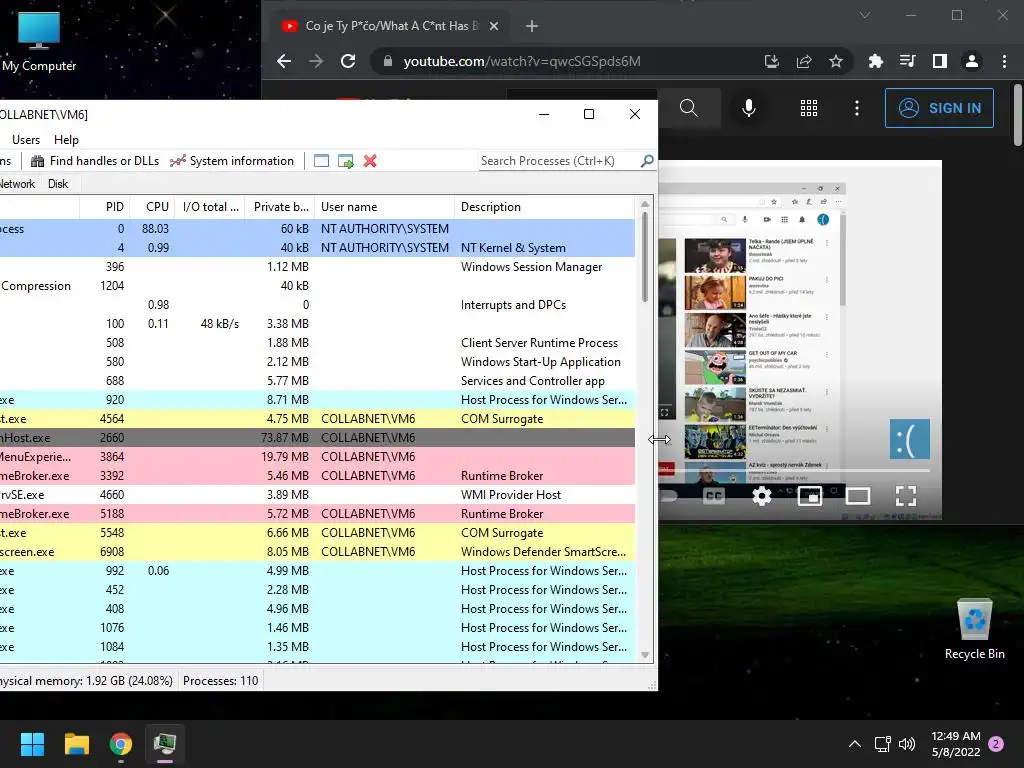
Task: Open YouTube apps grid icon
Action: click(809, 108)
